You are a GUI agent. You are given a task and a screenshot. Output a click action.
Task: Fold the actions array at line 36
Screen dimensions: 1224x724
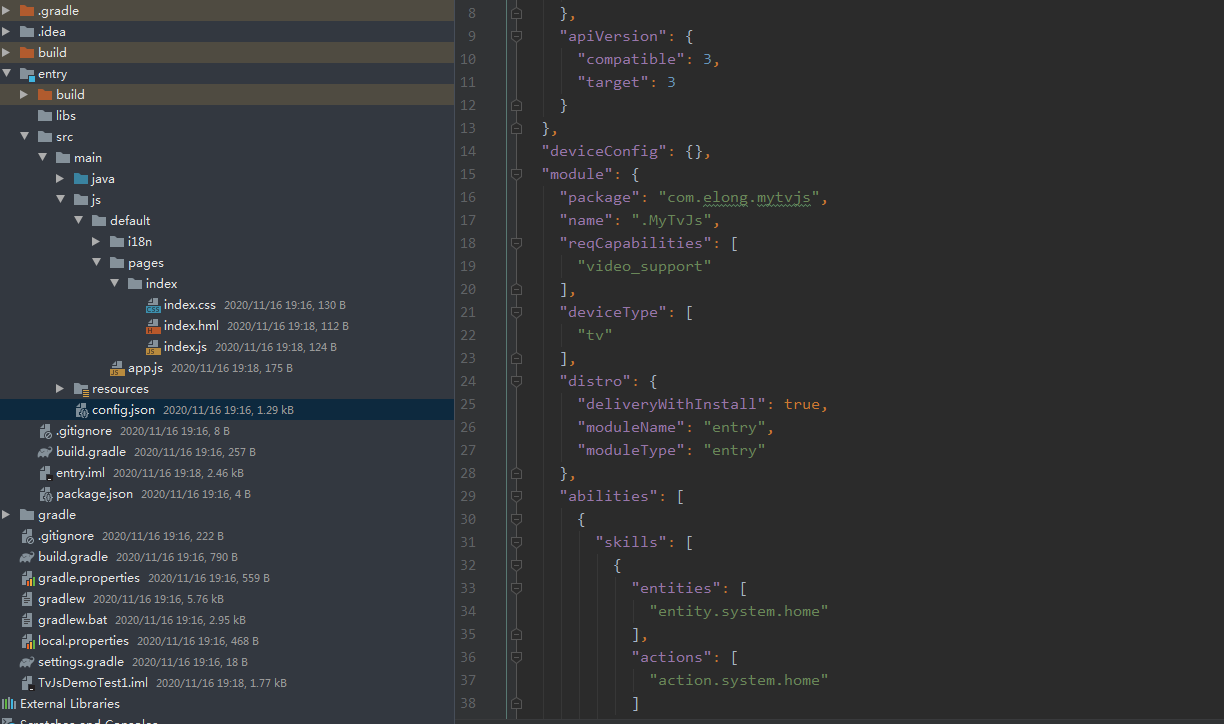(516, 657)
